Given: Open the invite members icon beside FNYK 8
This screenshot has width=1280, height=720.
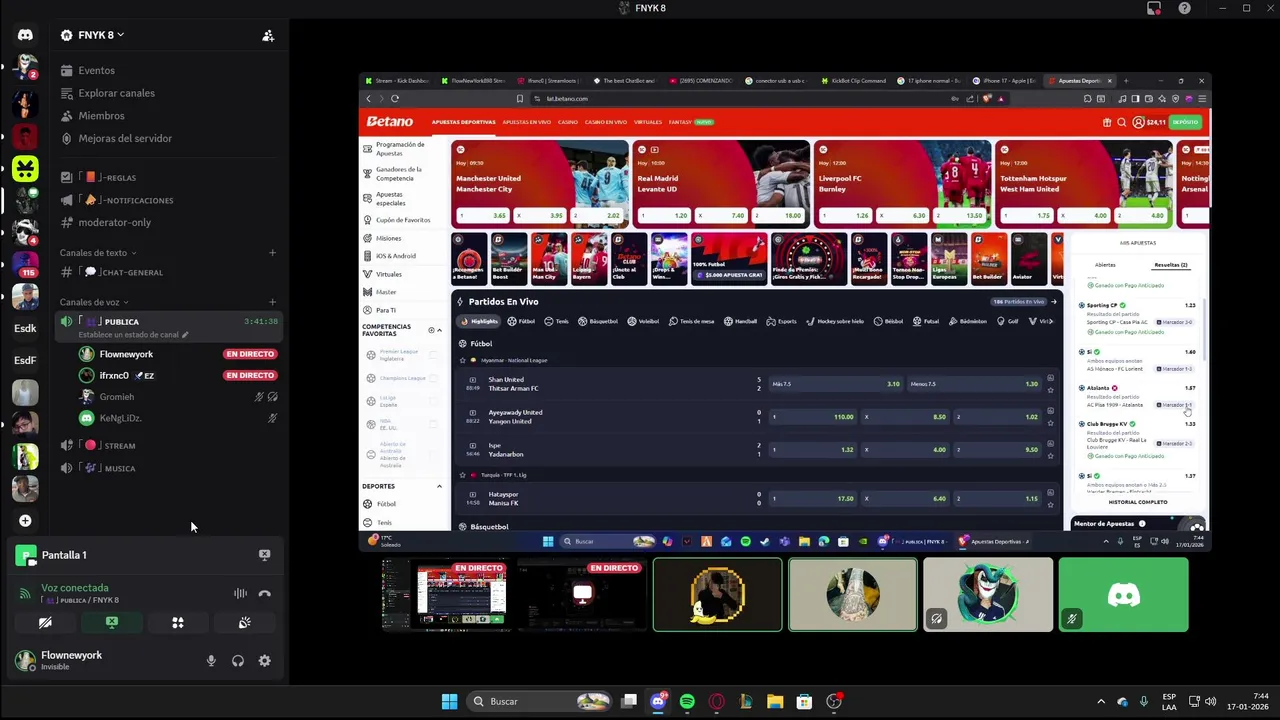Looking at the screenshot, I should [x=268, y=35].
